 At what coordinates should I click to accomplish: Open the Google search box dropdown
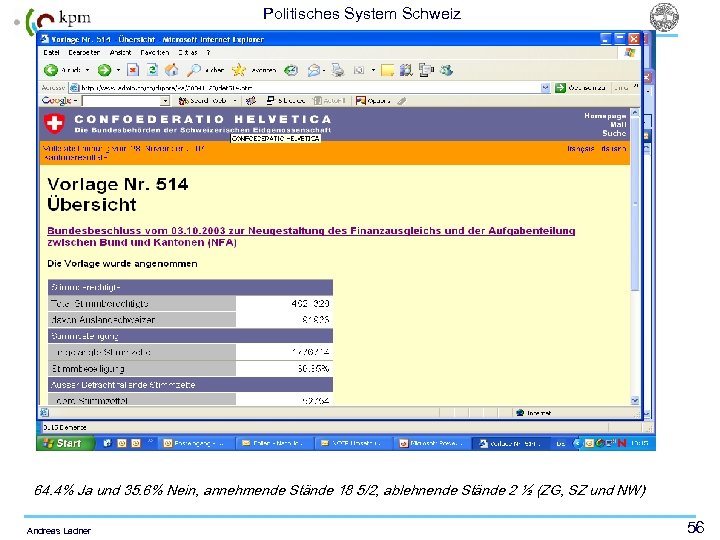click(165, 101)
